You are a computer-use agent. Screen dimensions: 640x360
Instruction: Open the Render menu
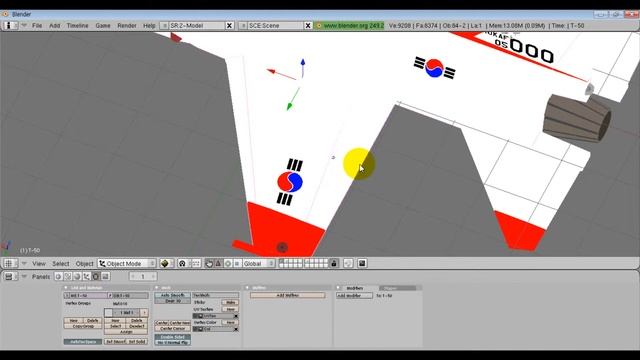127,25
